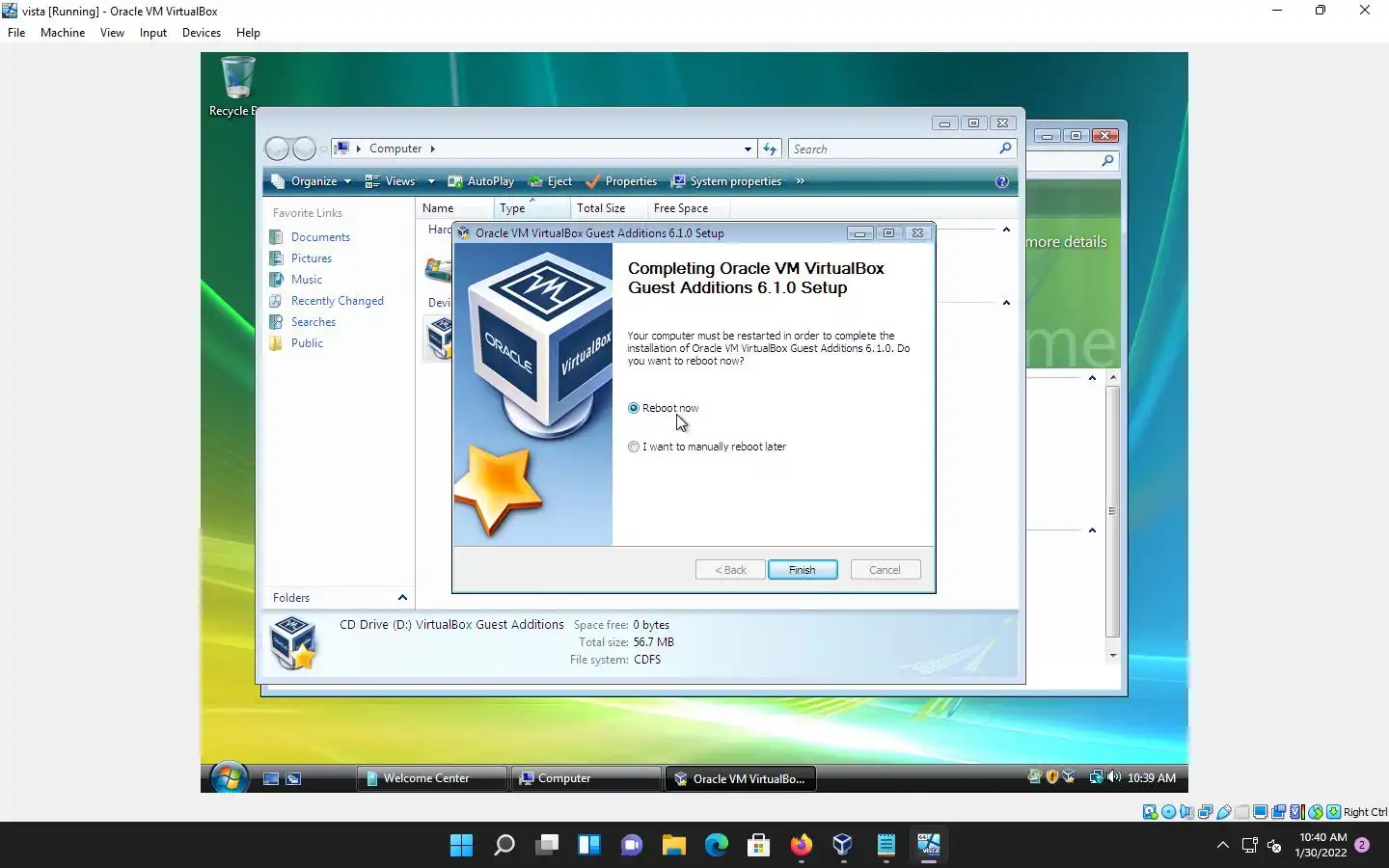Open the Organize dropdown
Screen dimensions: 1389x868
click(311, 181)
